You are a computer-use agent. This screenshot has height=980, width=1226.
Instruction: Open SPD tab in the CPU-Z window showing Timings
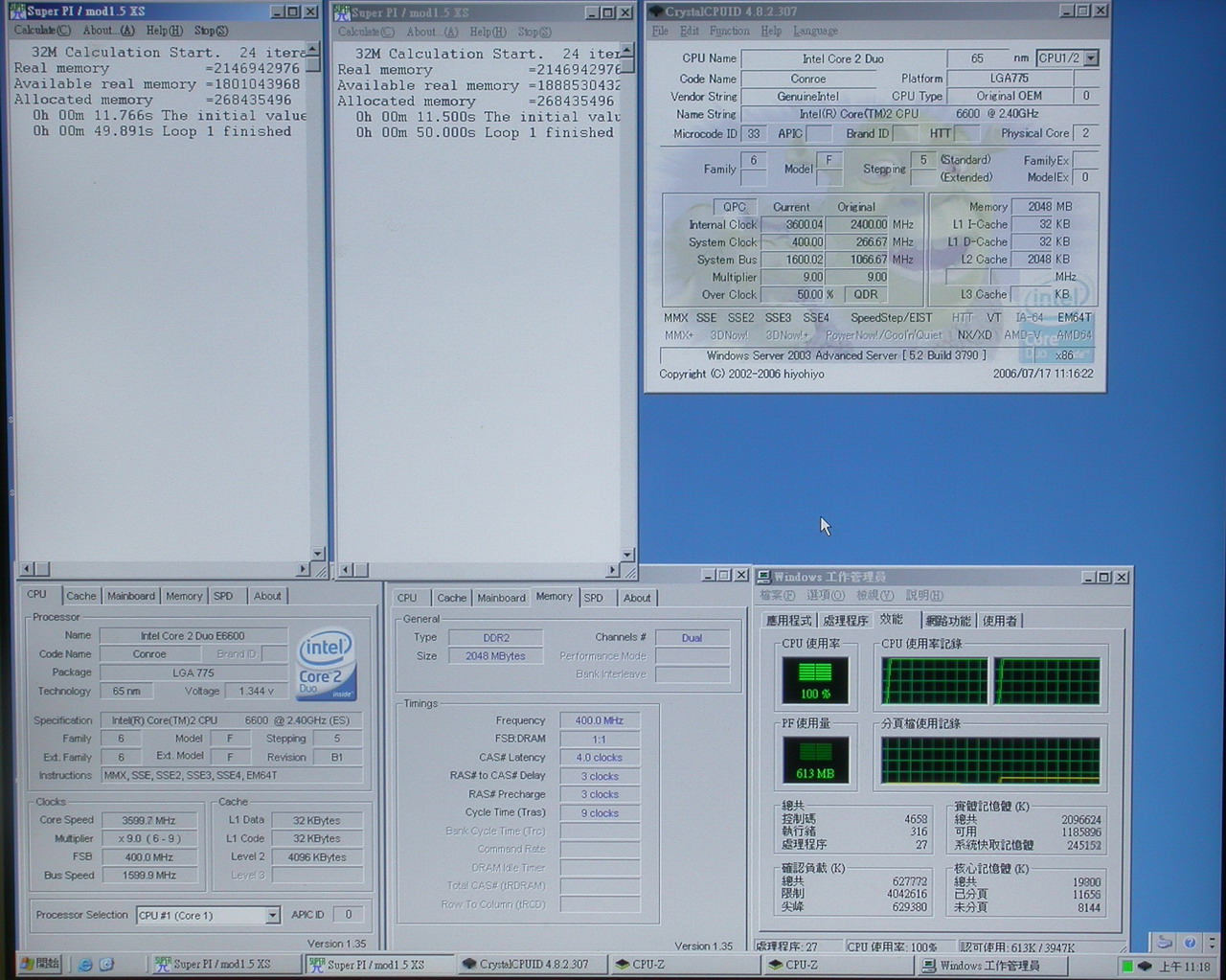click(594, 598)
